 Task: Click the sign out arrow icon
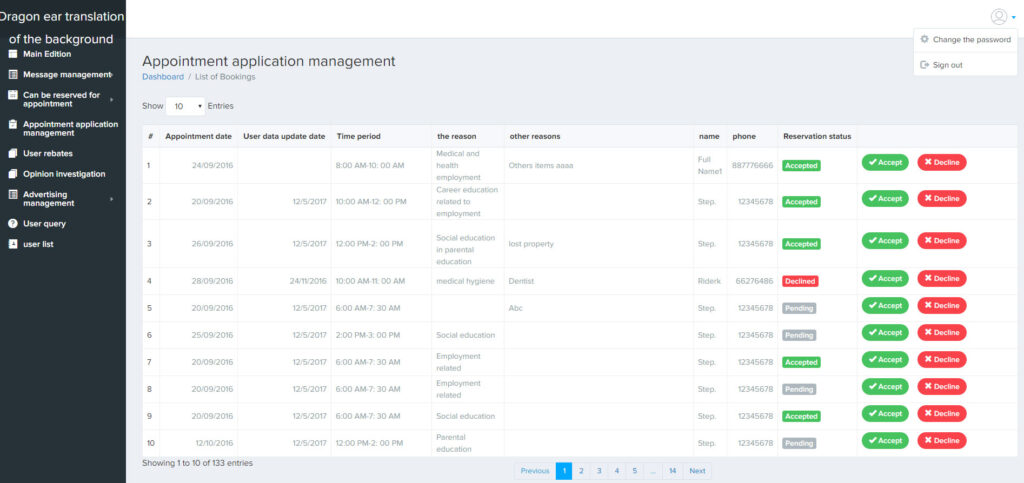click(924, 65)
